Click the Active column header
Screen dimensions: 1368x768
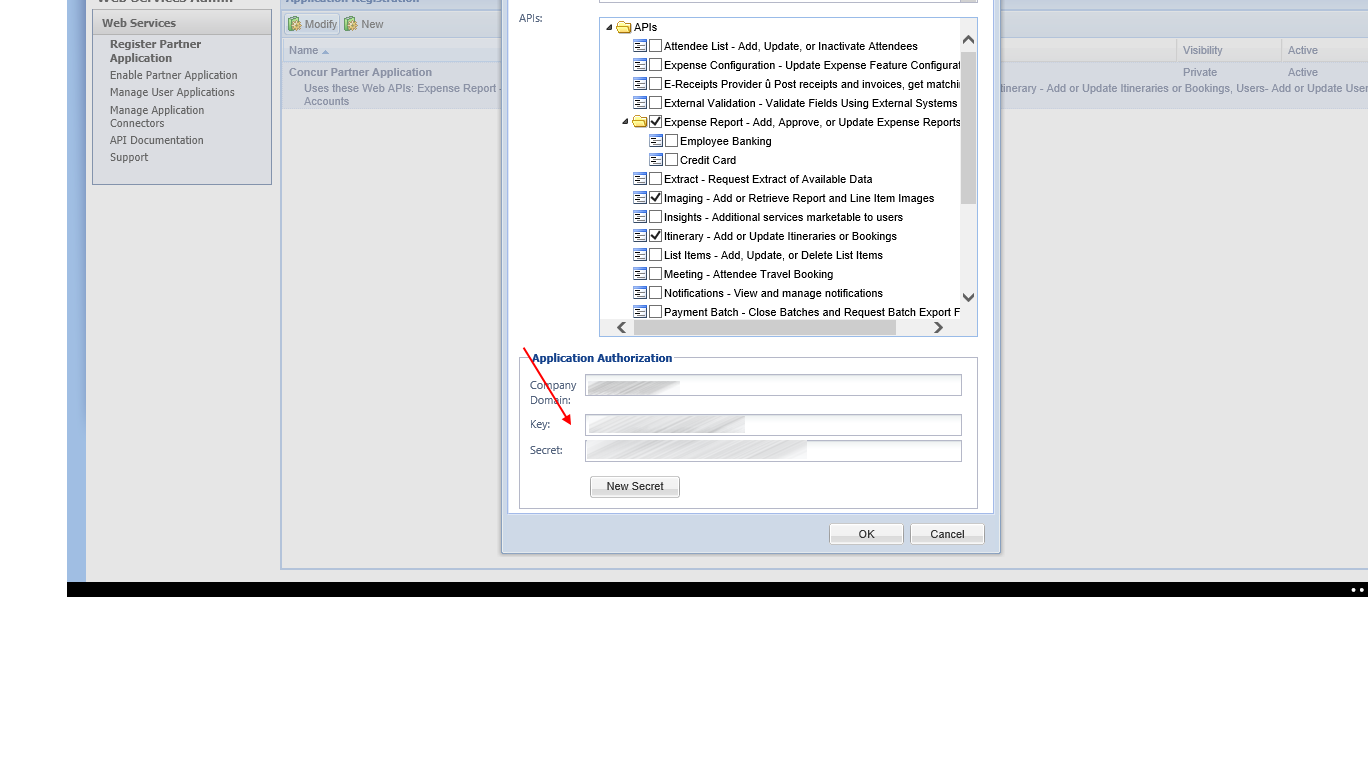1324,50
